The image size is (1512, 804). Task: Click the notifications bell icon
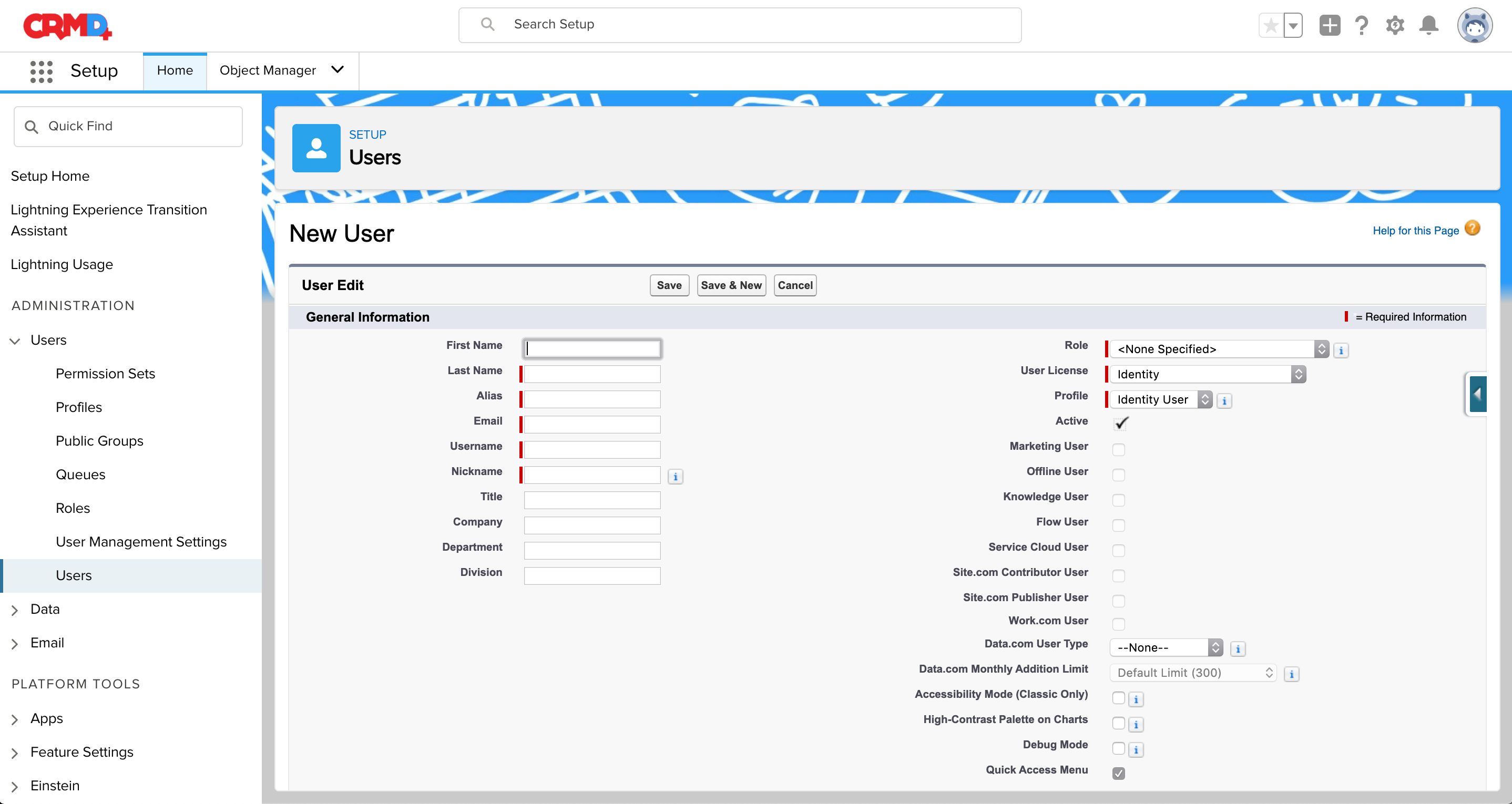point(1429,26)
